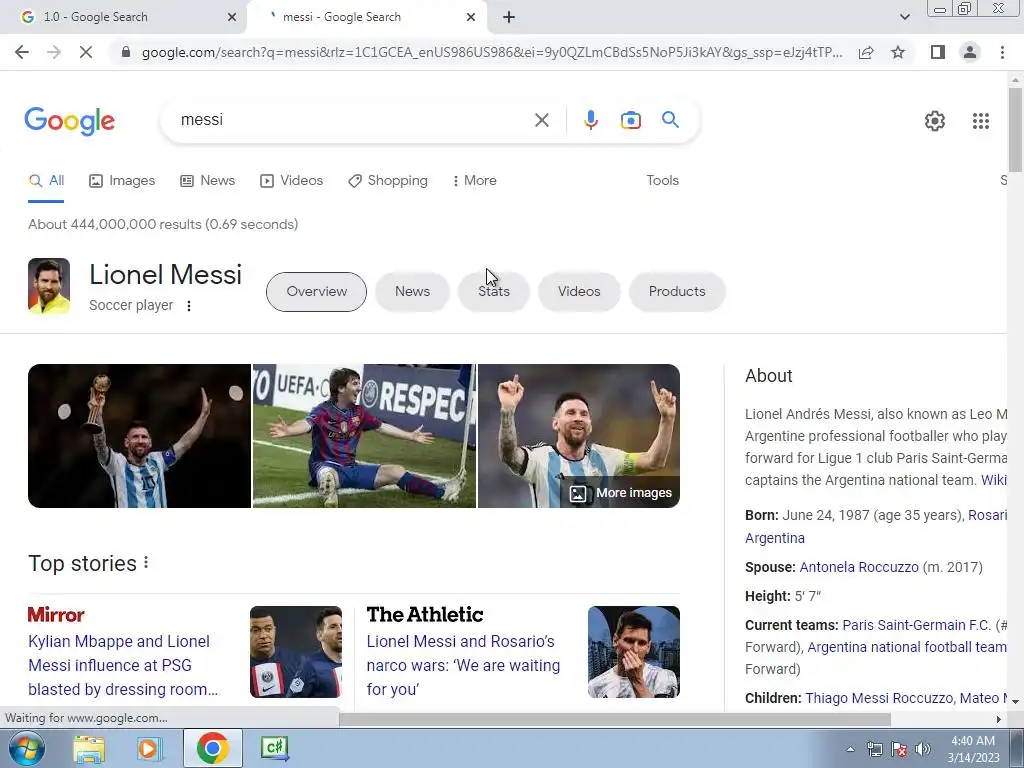Follow the Argentina national football team link

[x=906, y=647]
